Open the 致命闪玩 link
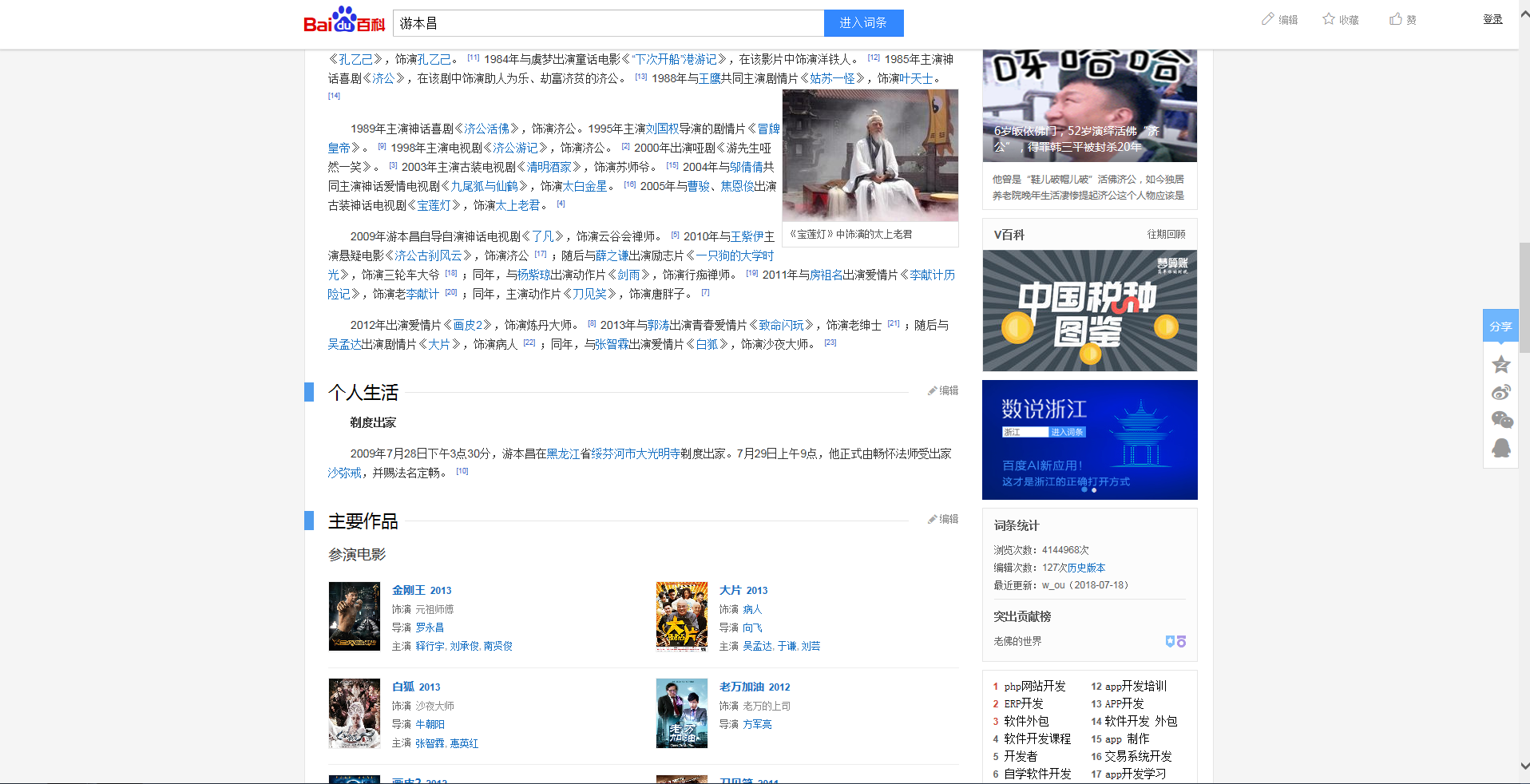Viewport: 1530px width, 784px height. pos(781,325)
